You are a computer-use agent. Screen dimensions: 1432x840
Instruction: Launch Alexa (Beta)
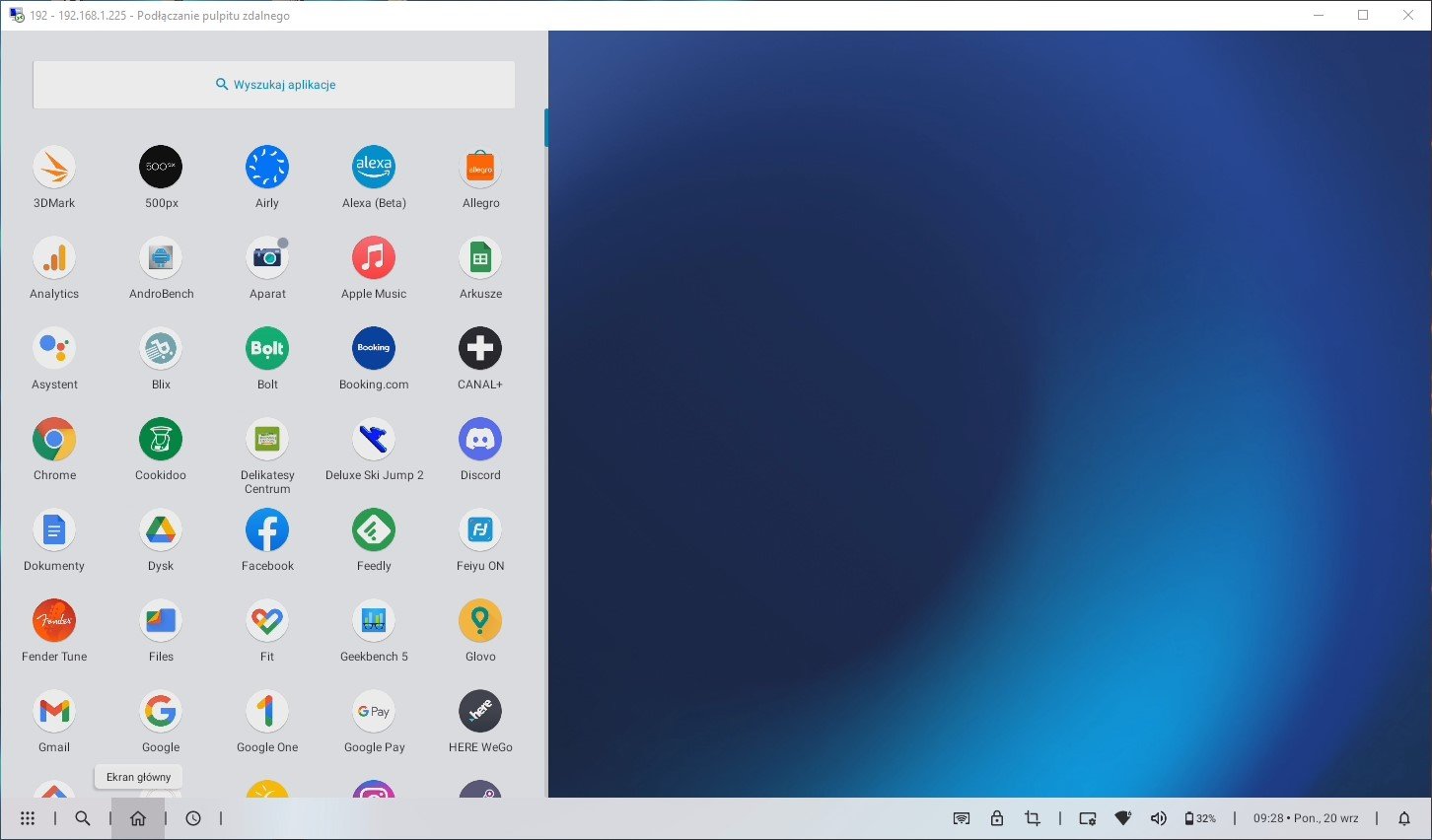coord(374,167)
